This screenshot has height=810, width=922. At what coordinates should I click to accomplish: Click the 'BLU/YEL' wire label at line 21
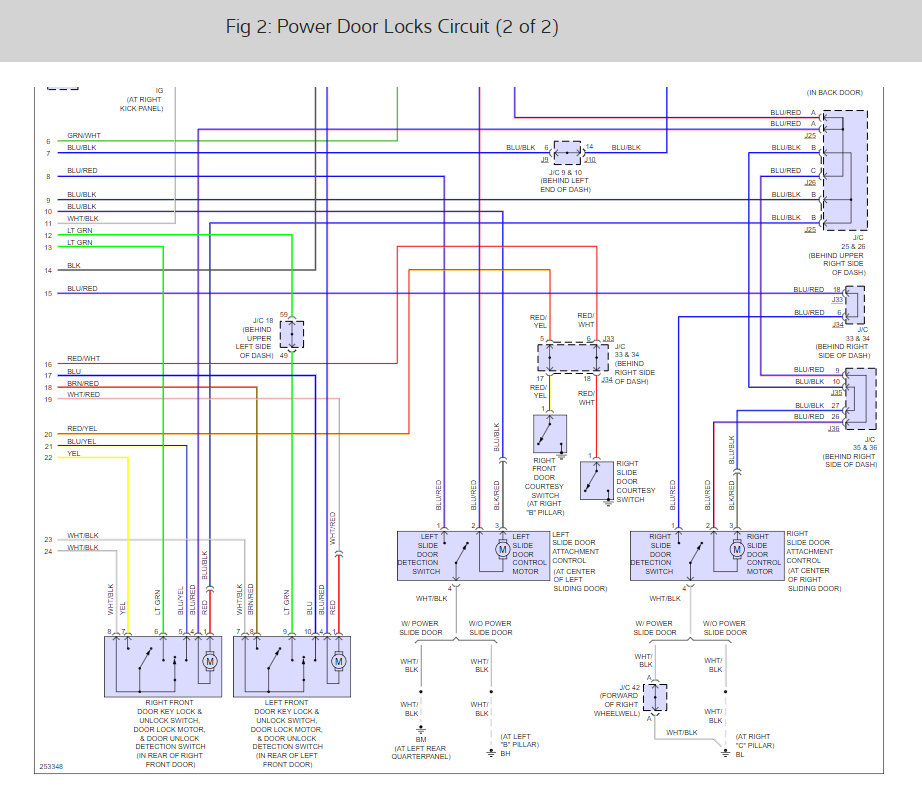[82, 441]
